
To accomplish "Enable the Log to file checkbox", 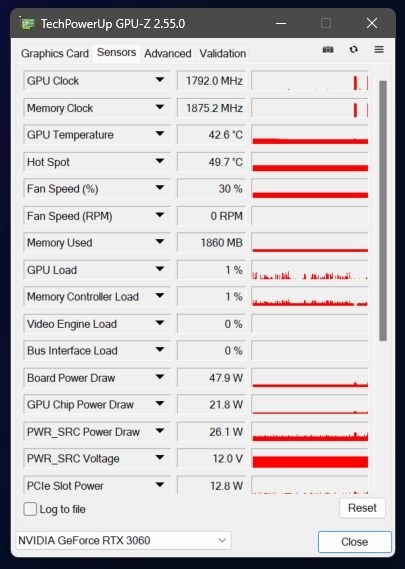I will 30,509.
